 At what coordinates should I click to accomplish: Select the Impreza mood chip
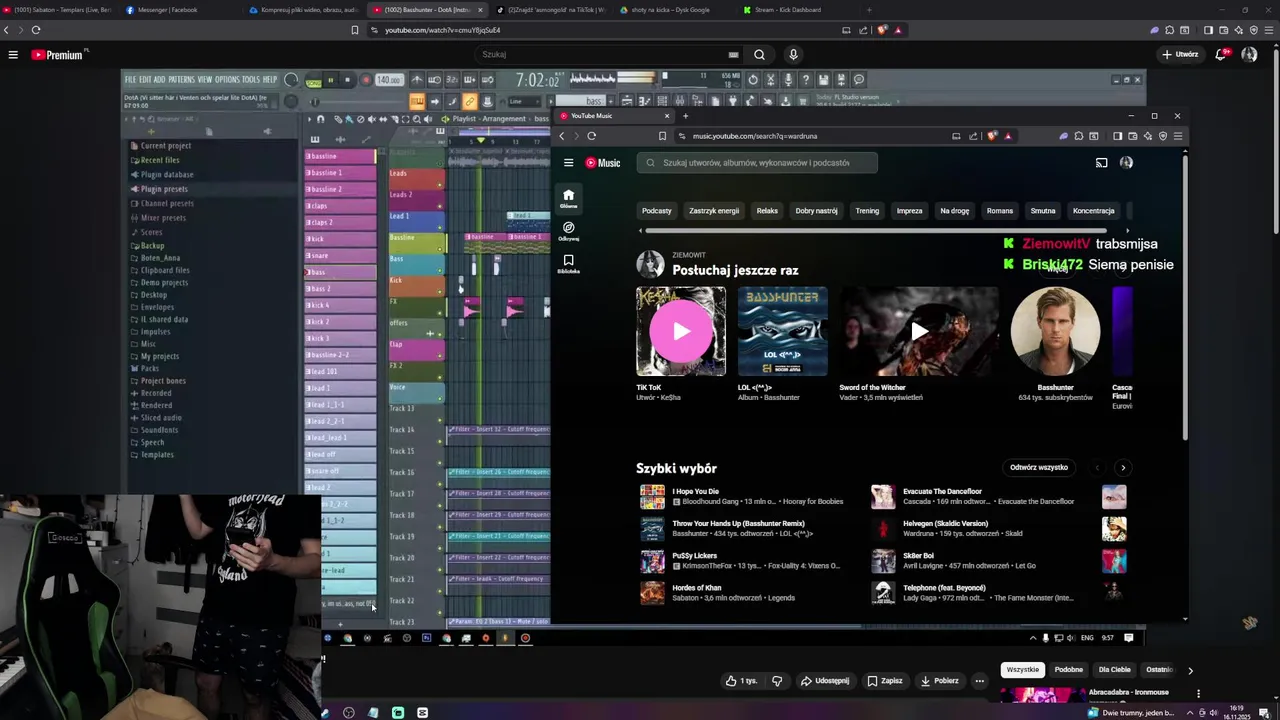point(910,211)
